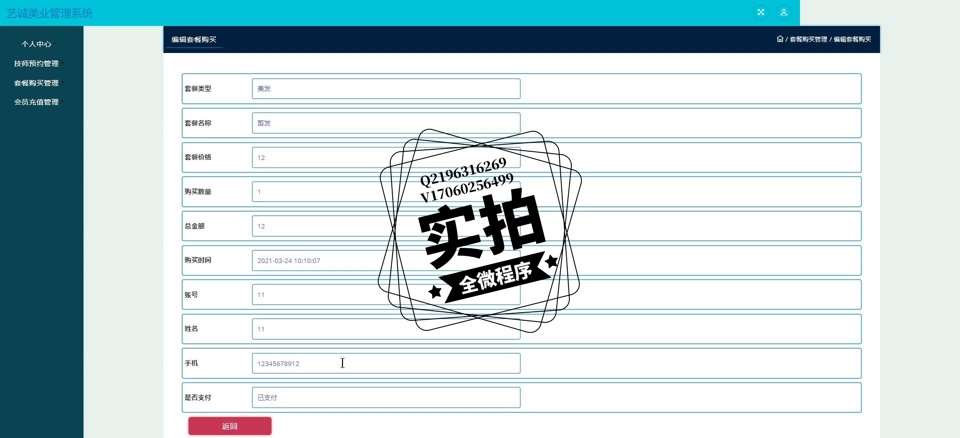Click the home icon in breadcrumb
The width and height of the screenshot is (960, 438).
pyautogui.click(x=780, y=39)
